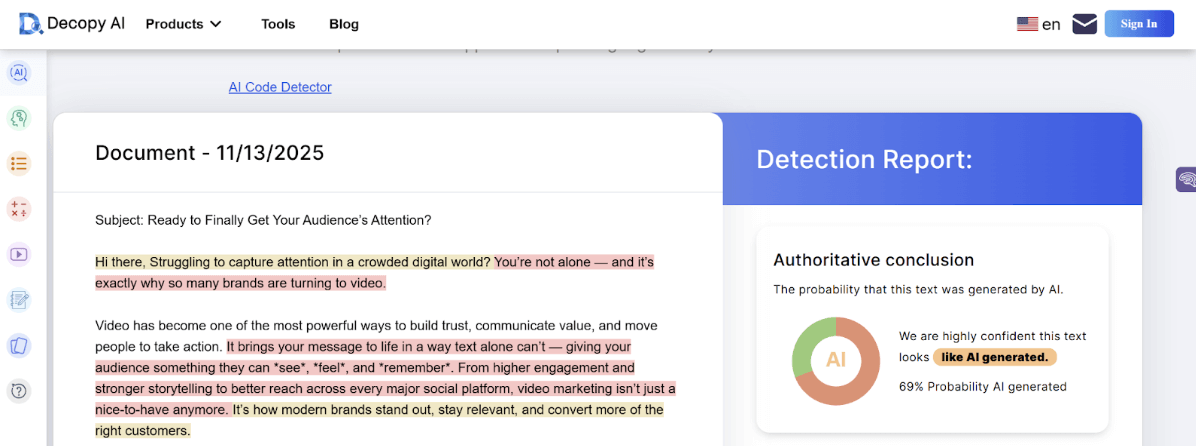Click the purple brain widget at right edge

pyautogui.click(x=1187, y=180)
